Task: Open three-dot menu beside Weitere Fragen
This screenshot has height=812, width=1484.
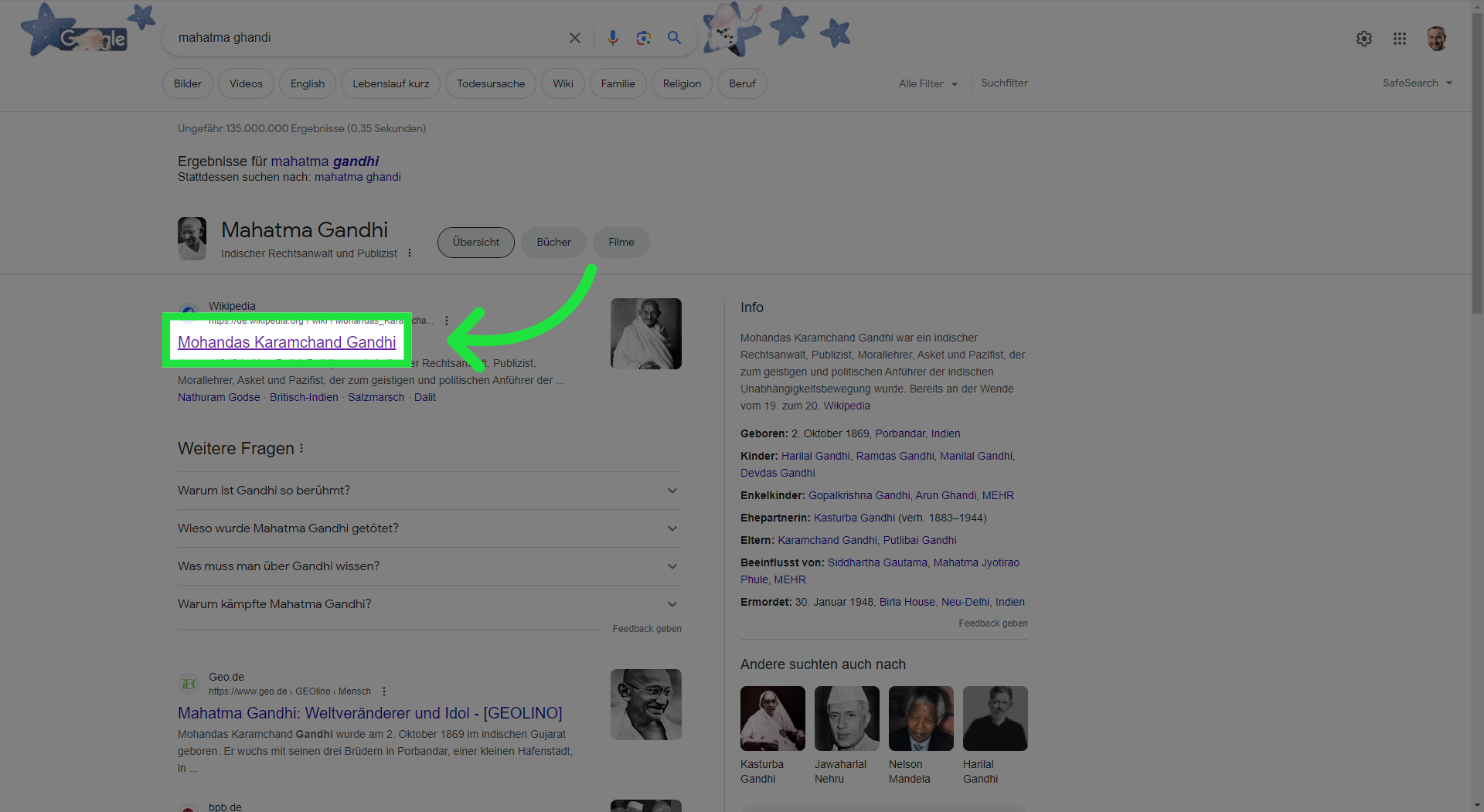Action: click(301, 448)
